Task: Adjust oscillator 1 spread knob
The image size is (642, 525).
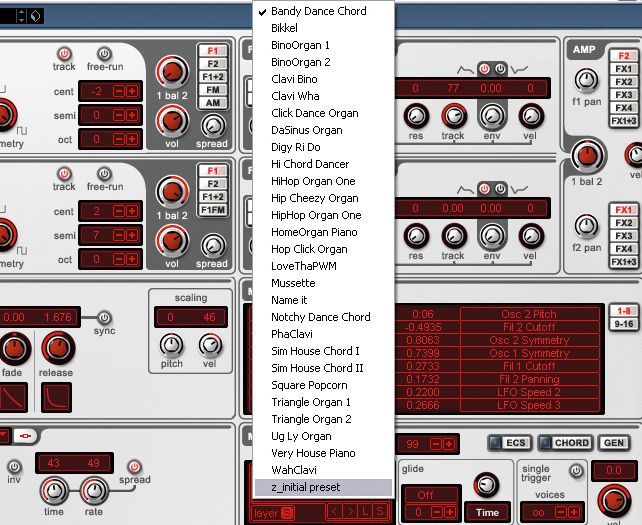Action: tap(213, 126)
